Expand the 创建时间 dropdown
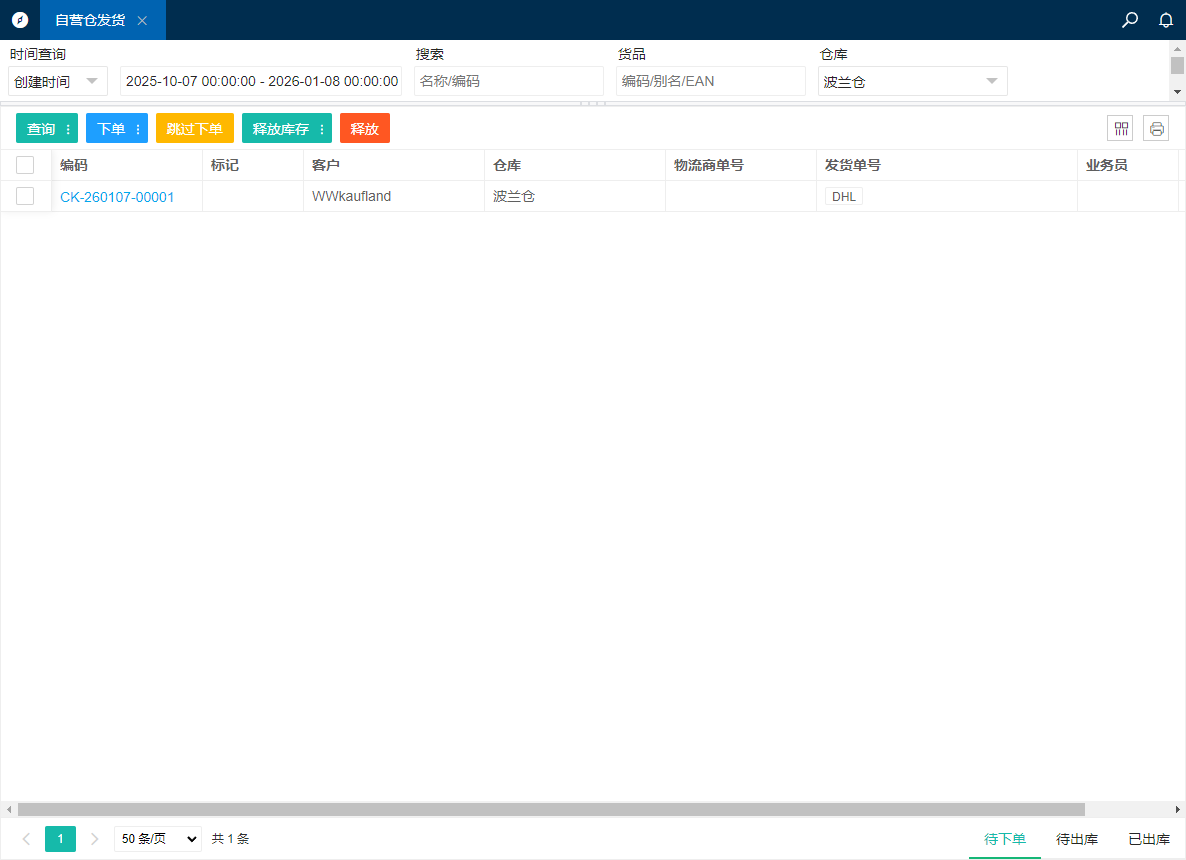Viewport: 1186px width, 860px height. tap(58, 81)
